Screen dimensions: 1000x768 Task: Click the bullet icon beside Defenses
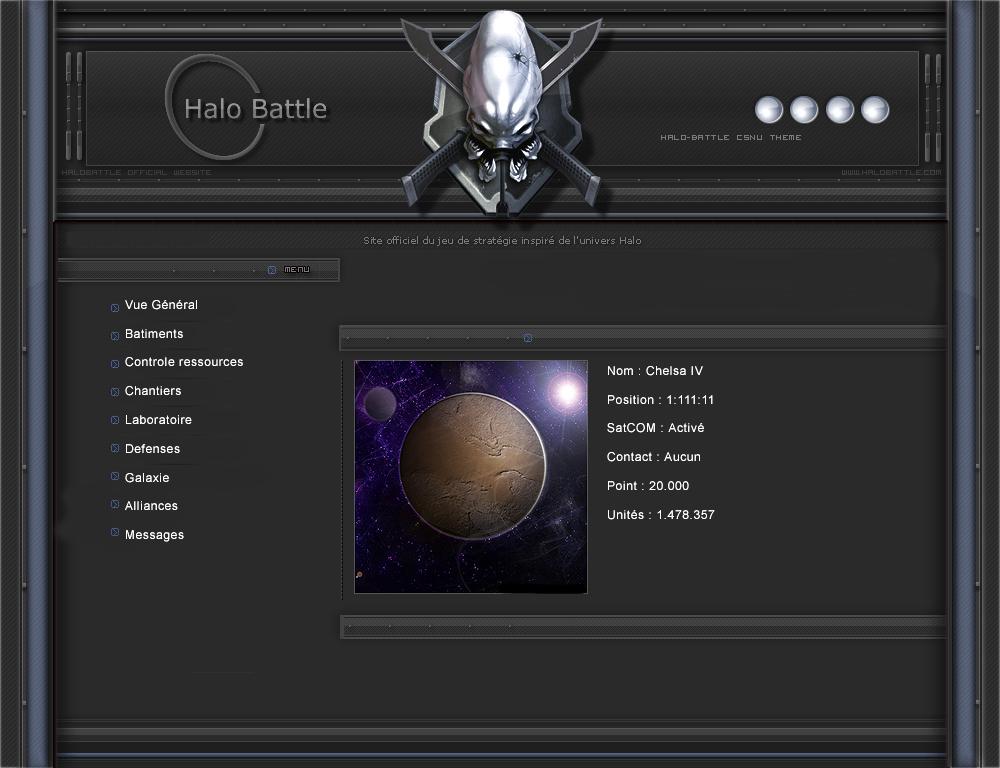tap(115, 448)
